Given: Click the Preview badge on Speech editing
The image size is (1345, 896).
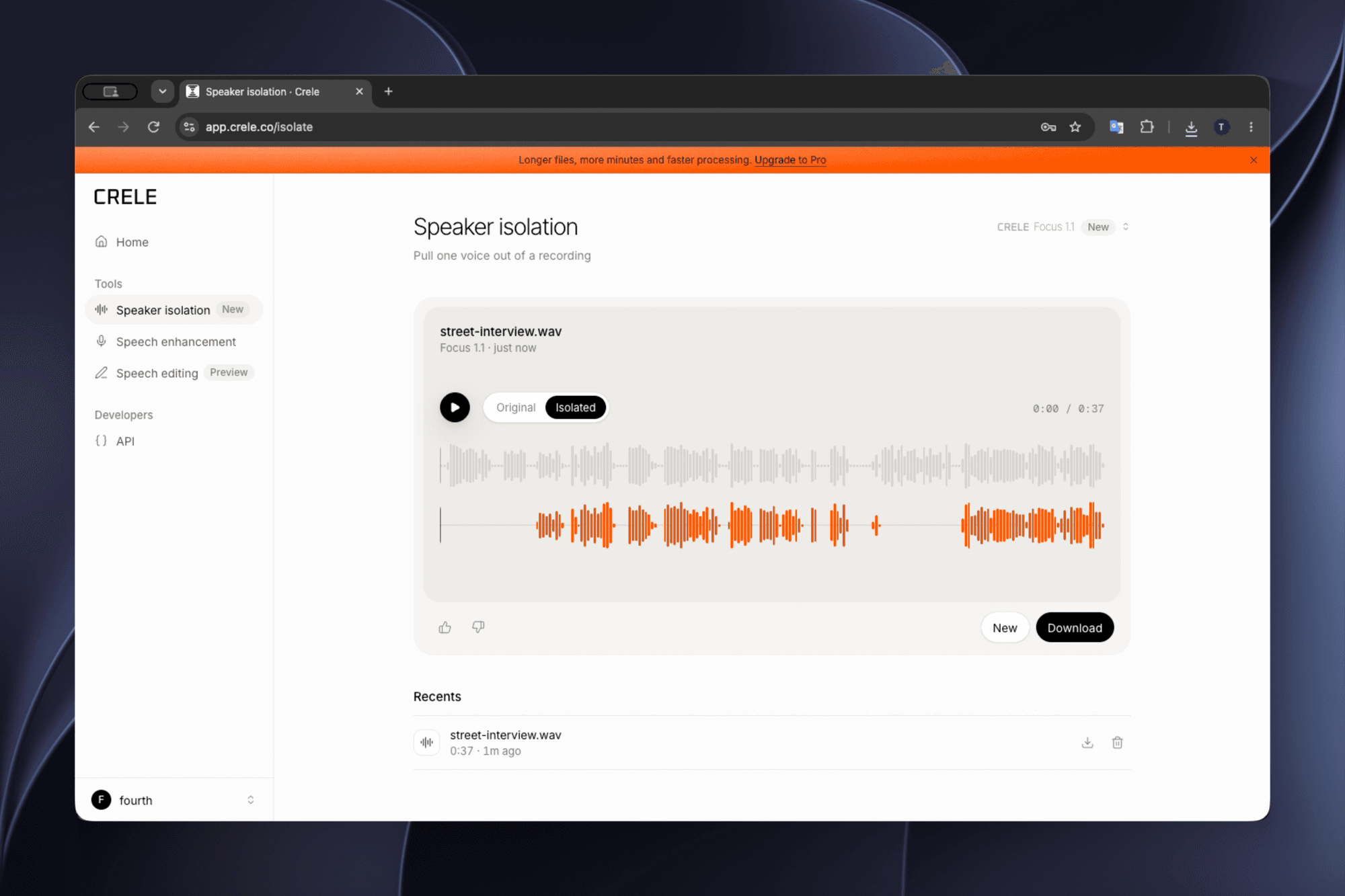Looking at the screenshot, I should click(x=229, y=372).
